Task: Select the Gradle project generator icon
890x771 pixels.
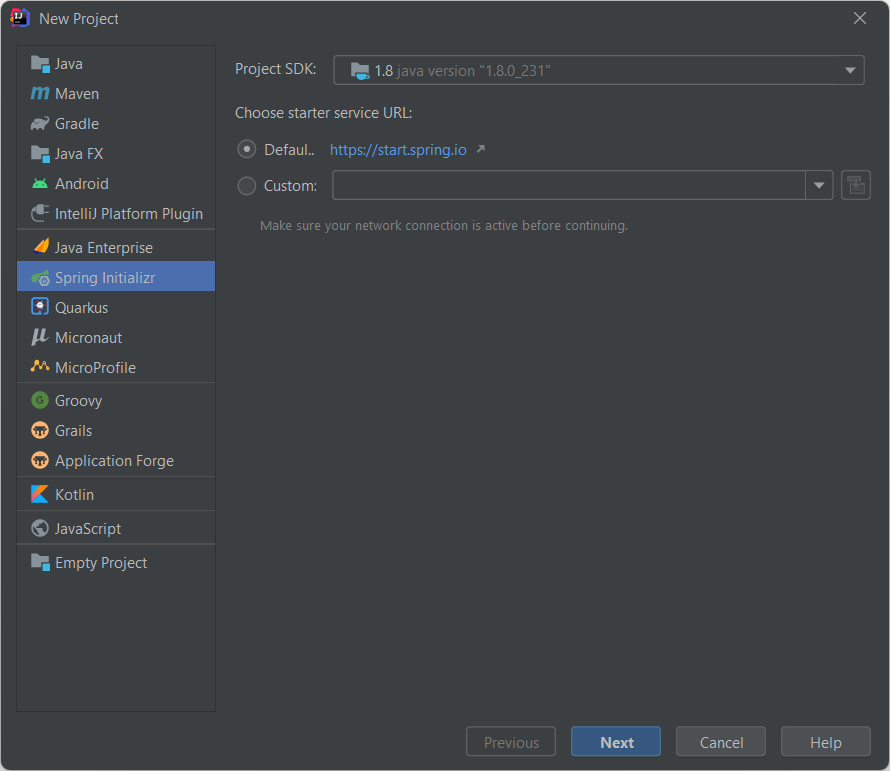Action: (40, 123)
